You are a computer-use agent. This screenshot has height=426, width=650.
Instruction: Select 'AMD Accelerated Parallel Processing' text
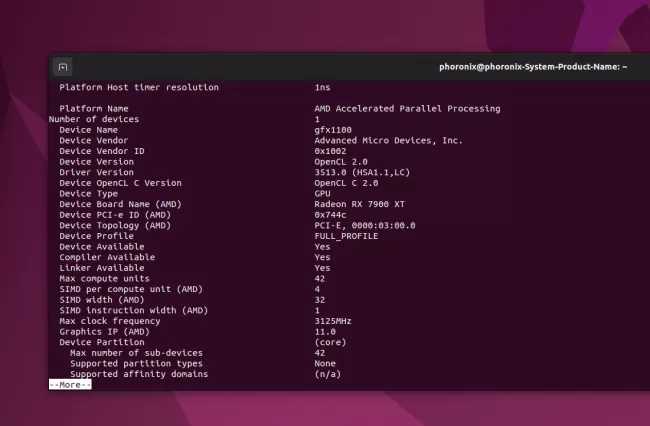[x=407, y=109]
